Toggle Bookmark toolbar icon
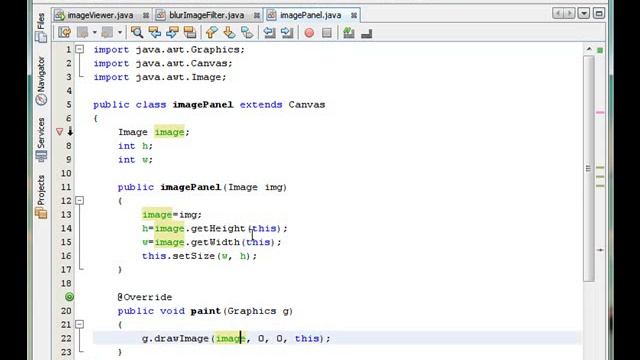Viewport: 640px width, 360px height. click(x=247, y=32)
